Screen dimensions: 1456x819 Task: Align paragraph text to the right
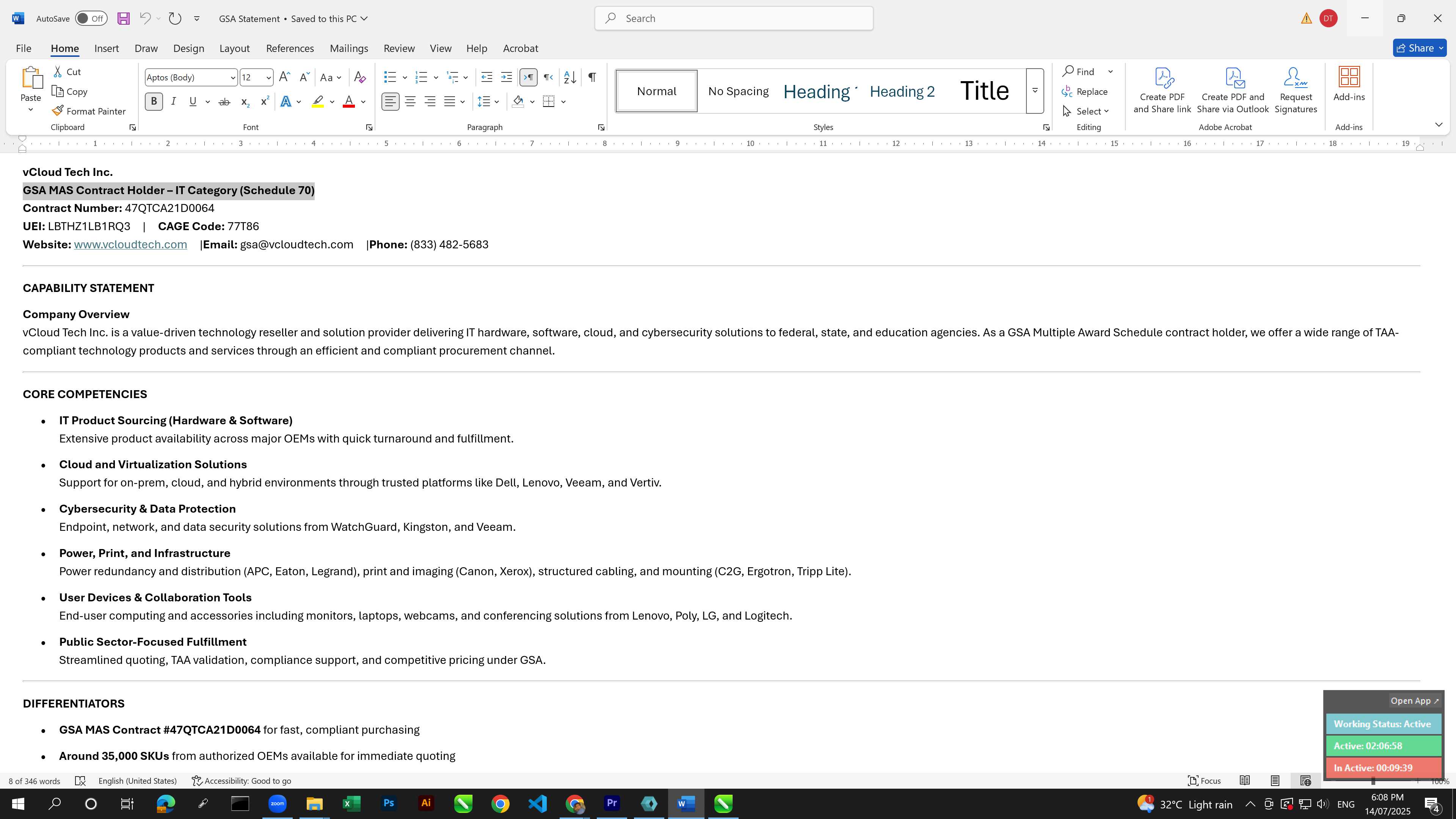tap(430, 102)
